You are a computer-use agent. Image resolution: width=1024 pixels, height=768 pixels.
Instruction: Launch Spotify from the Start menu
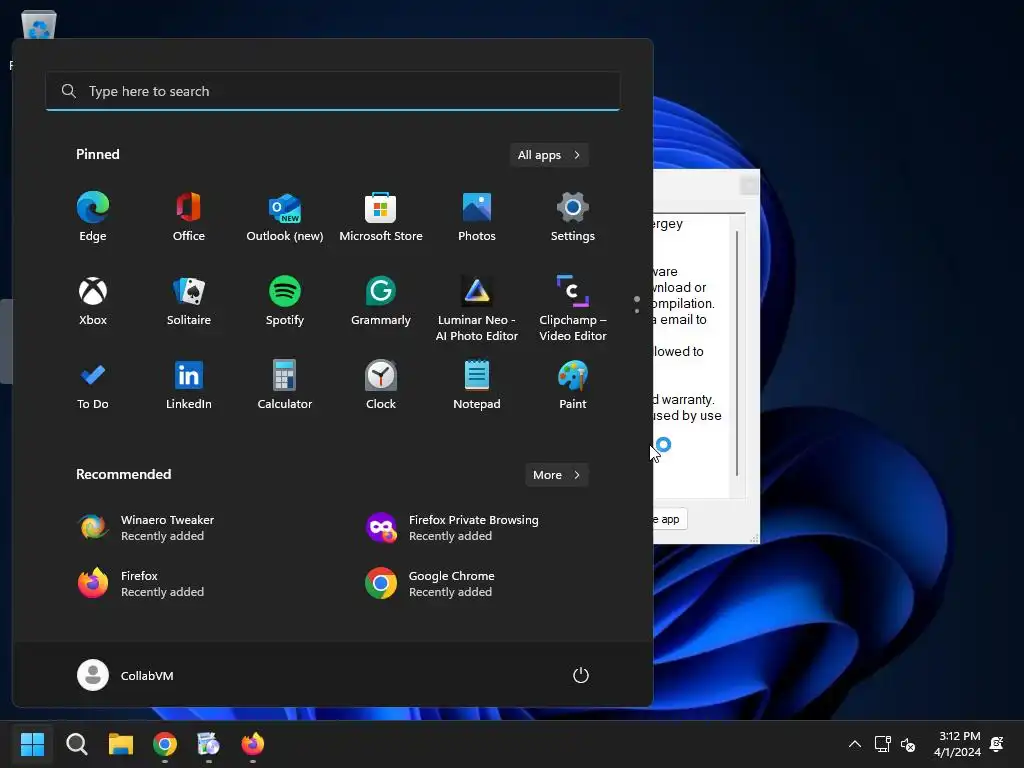pyautogui.click(x=285, y=301)
